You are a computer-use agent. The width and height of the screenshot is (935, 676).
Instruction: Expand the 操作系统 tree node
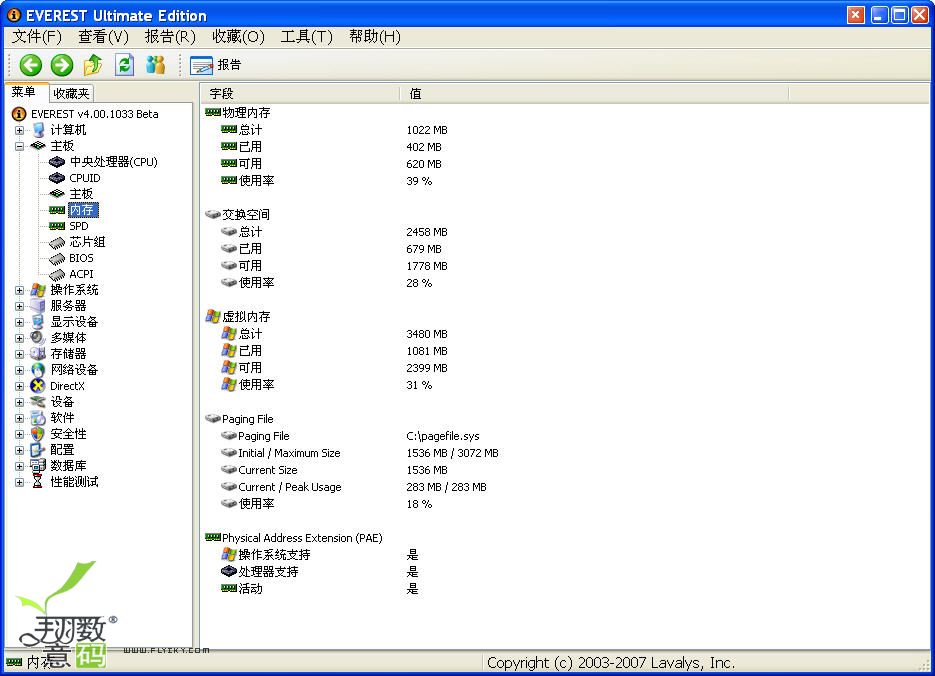[x=20, y=290]
